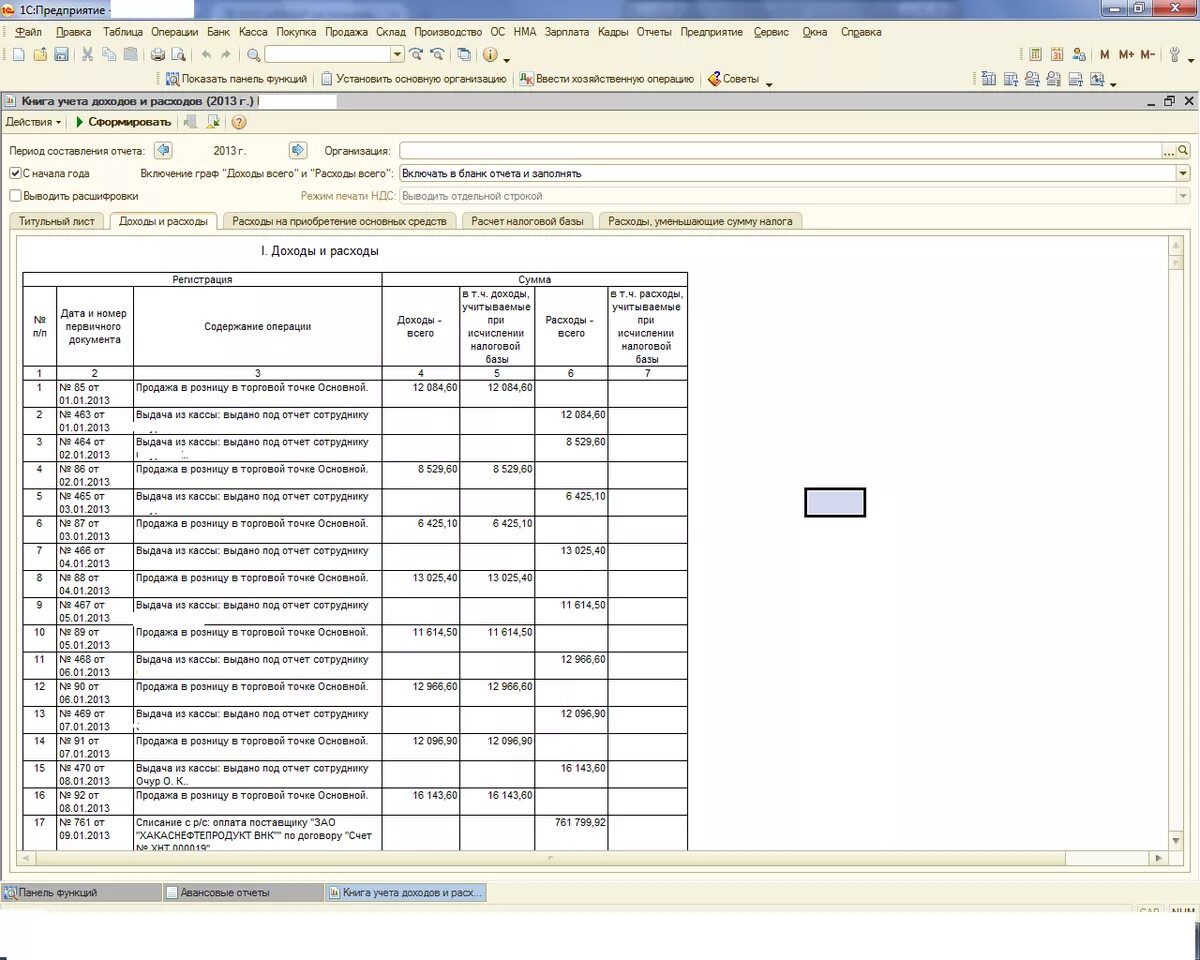1200x960 pixels.
Task: Expand the table toolbar options arrow
Action: pyautogui.click(x=1113, y=83)
